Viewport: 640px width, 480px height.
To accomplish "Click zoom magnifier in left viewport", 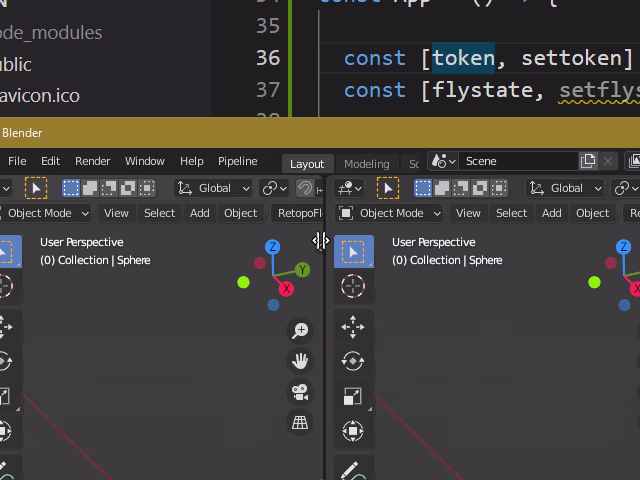I will click(300, 330).
